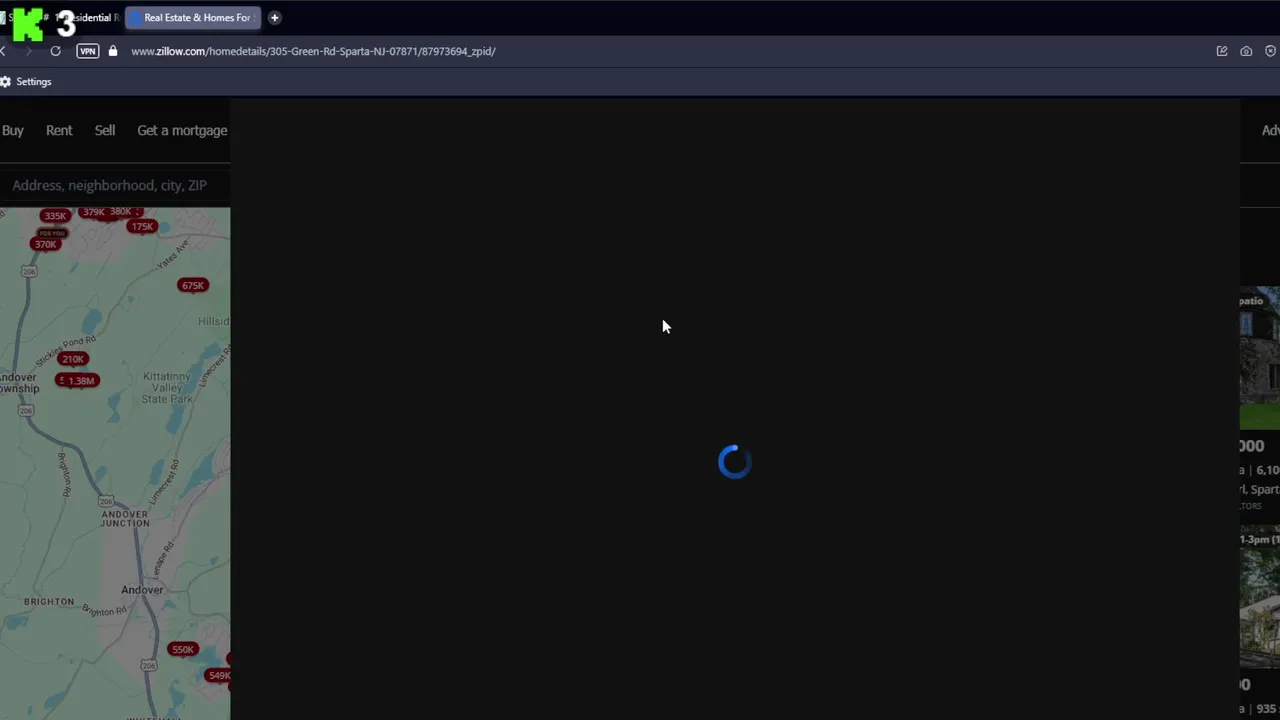Take a snapshot with camera icon
The height and width of the screenshot is (720, 1280).
click(1246, 51)
